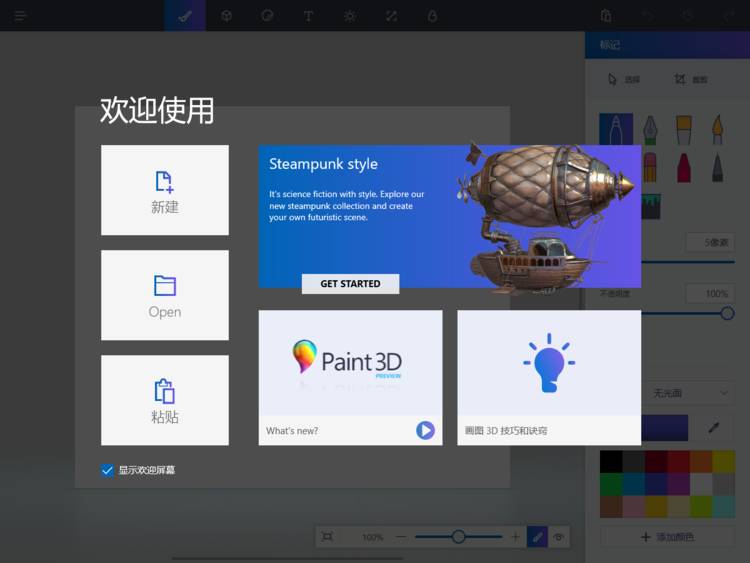750x563 pixels.
Task: Open the Paint 3D What's new card
Action: click(350, 377)
